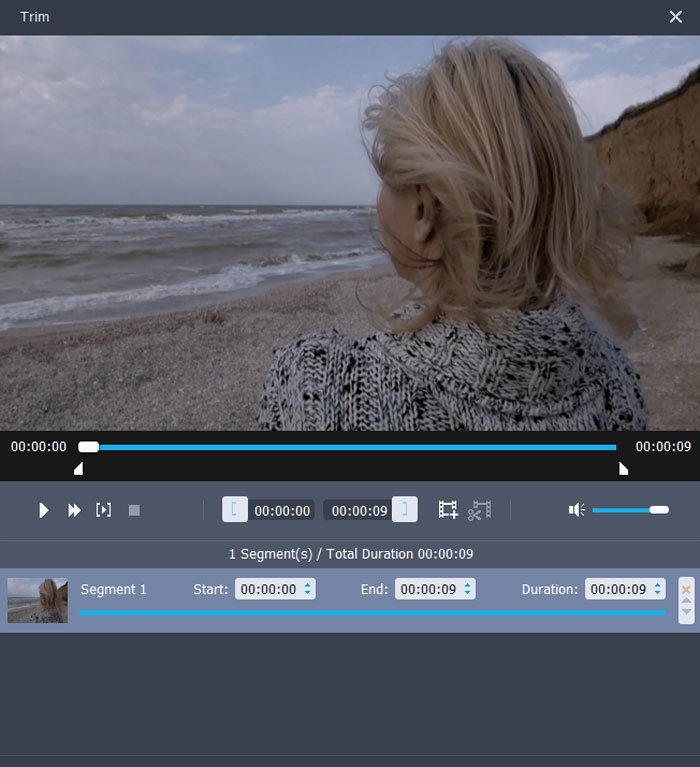Viewport: 700px width, 767px height.
Task: Edit trim end time field 00:00:09
Action: [x=360, y=511]
